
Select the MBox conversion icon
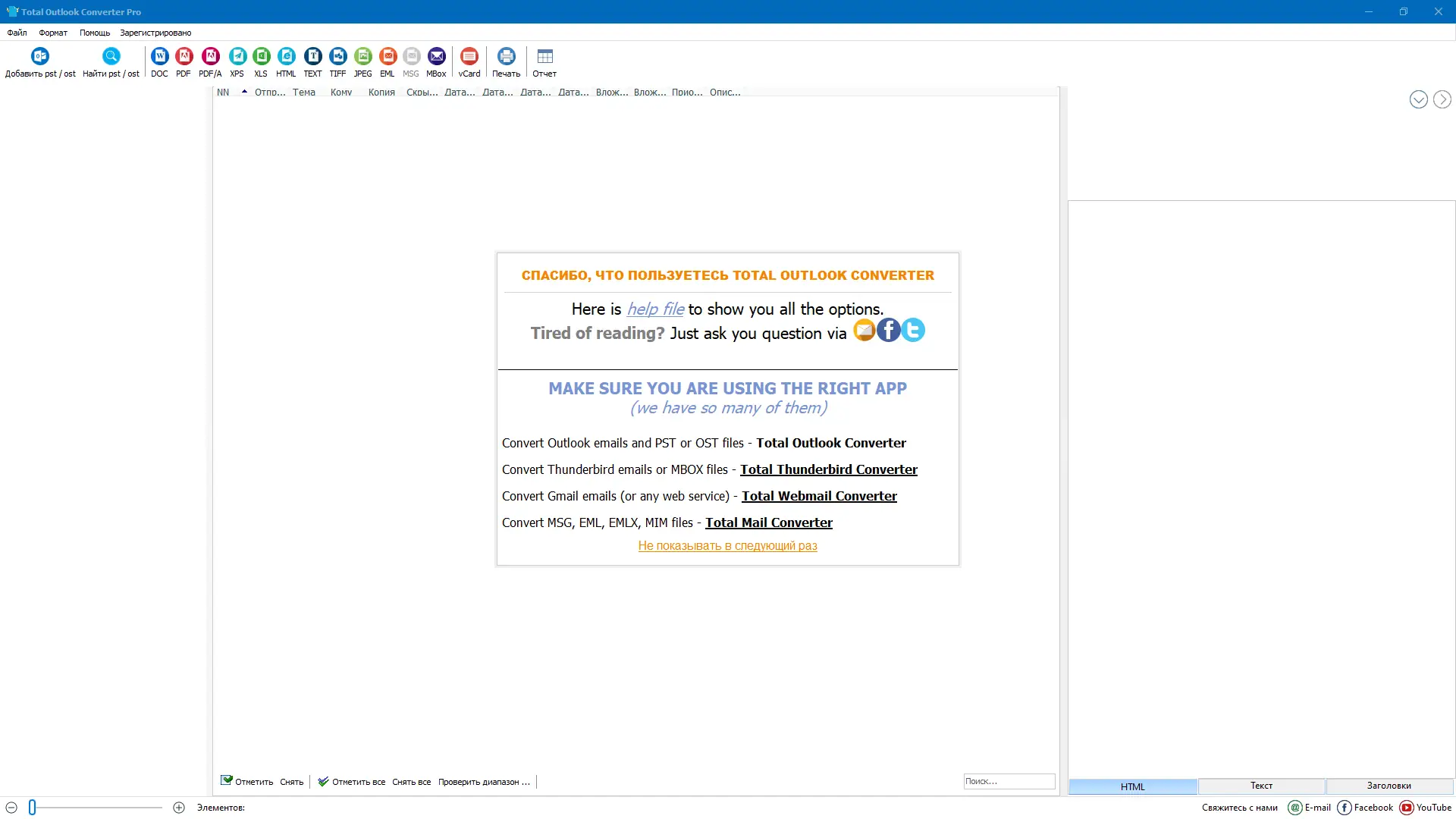(436, 57)
